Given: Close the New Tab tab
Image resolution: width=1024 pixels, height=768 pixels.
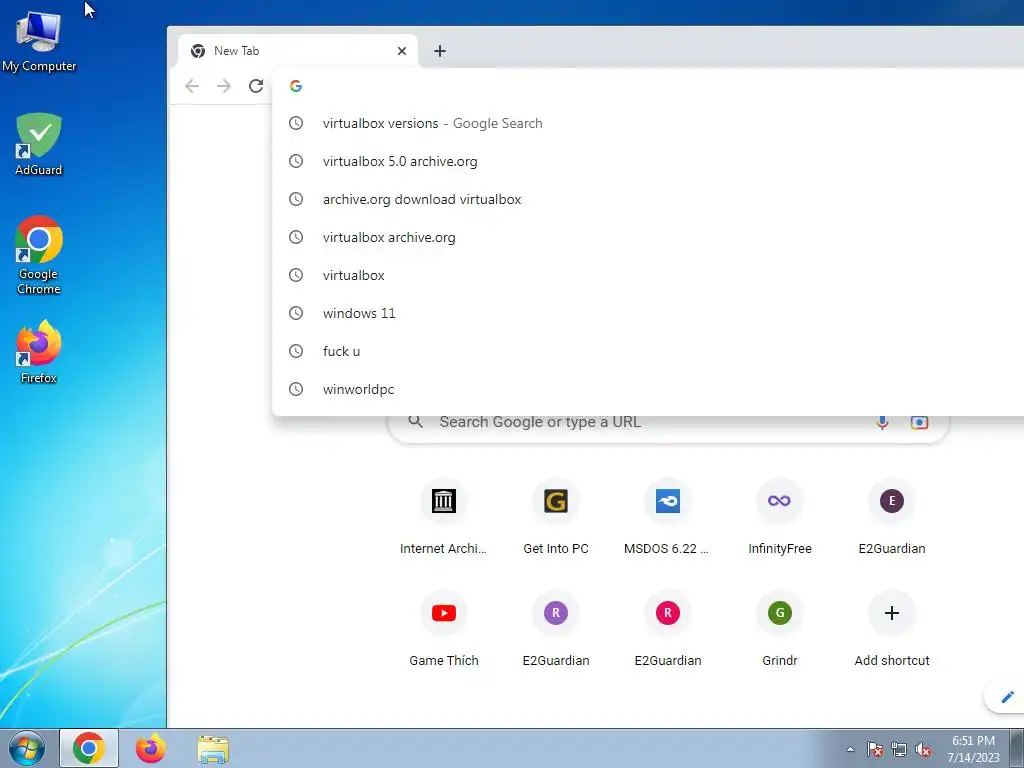Looking at the screenshot, I should pyautogui.click(x=402, y=51).
